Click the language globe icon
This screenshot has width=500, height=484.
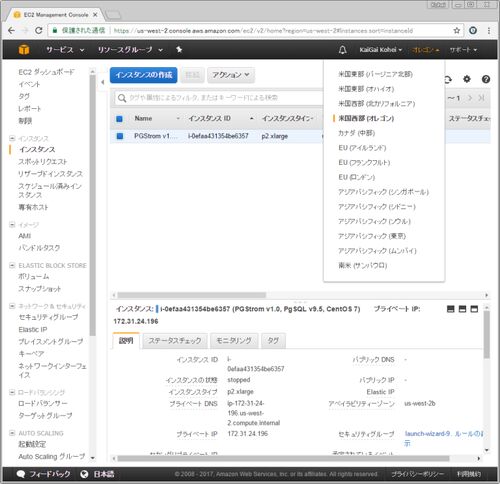point(84,474)
